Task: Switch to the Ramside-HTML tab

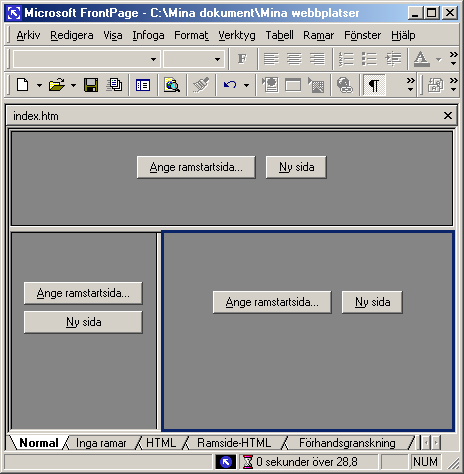Action: pos(234,443)
